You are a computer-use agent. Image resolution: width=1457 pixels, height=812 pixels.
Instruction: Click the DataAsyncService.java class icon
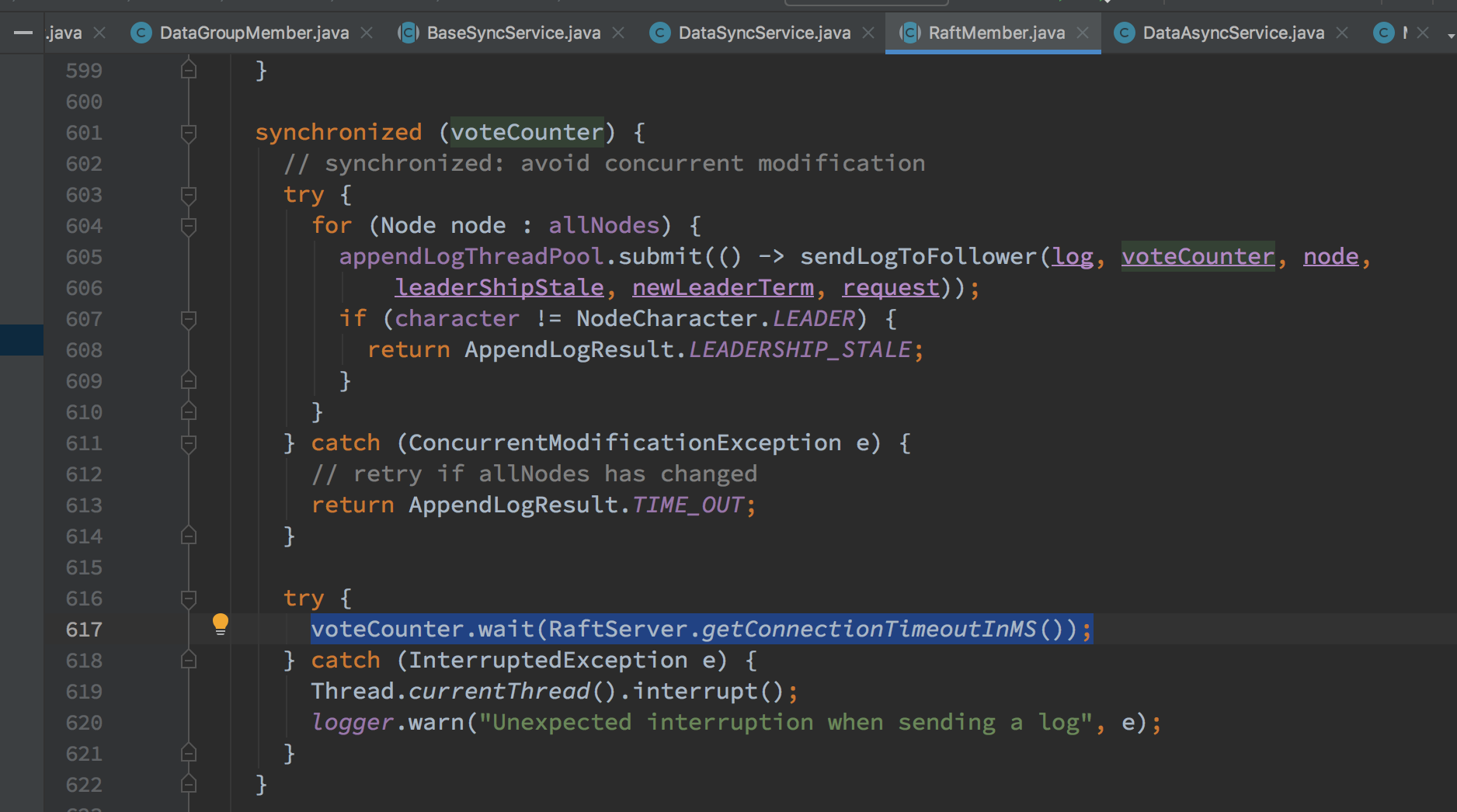tap(1125, 33)
